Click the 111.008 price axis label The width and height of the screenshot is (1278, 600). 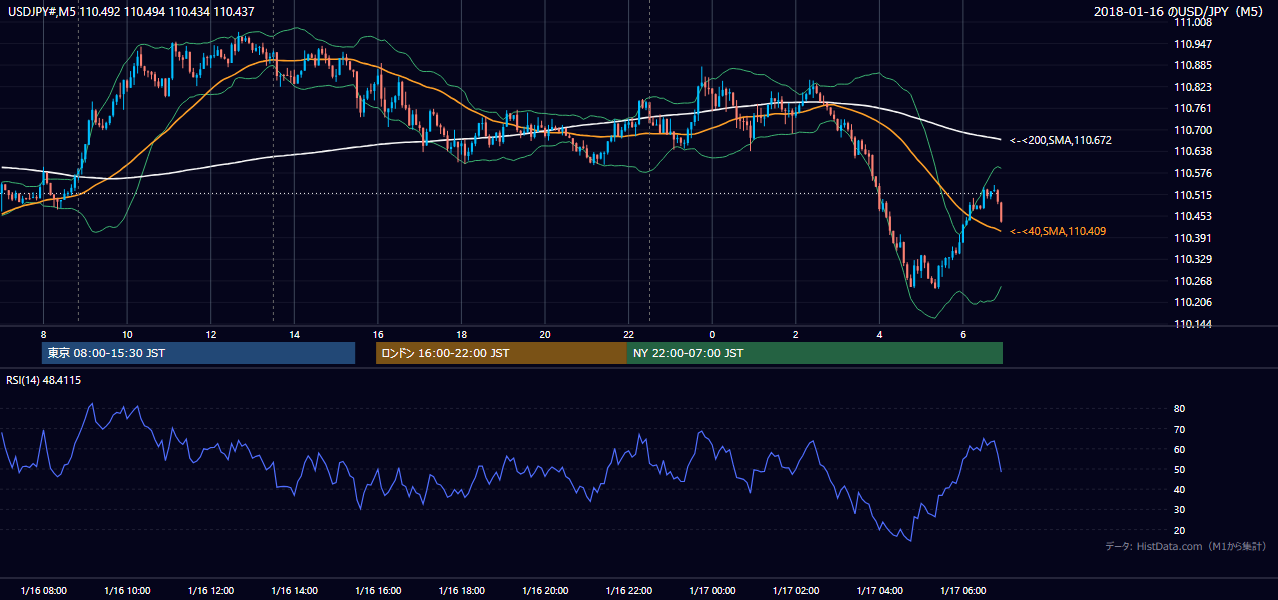(x=1194, y=22)
